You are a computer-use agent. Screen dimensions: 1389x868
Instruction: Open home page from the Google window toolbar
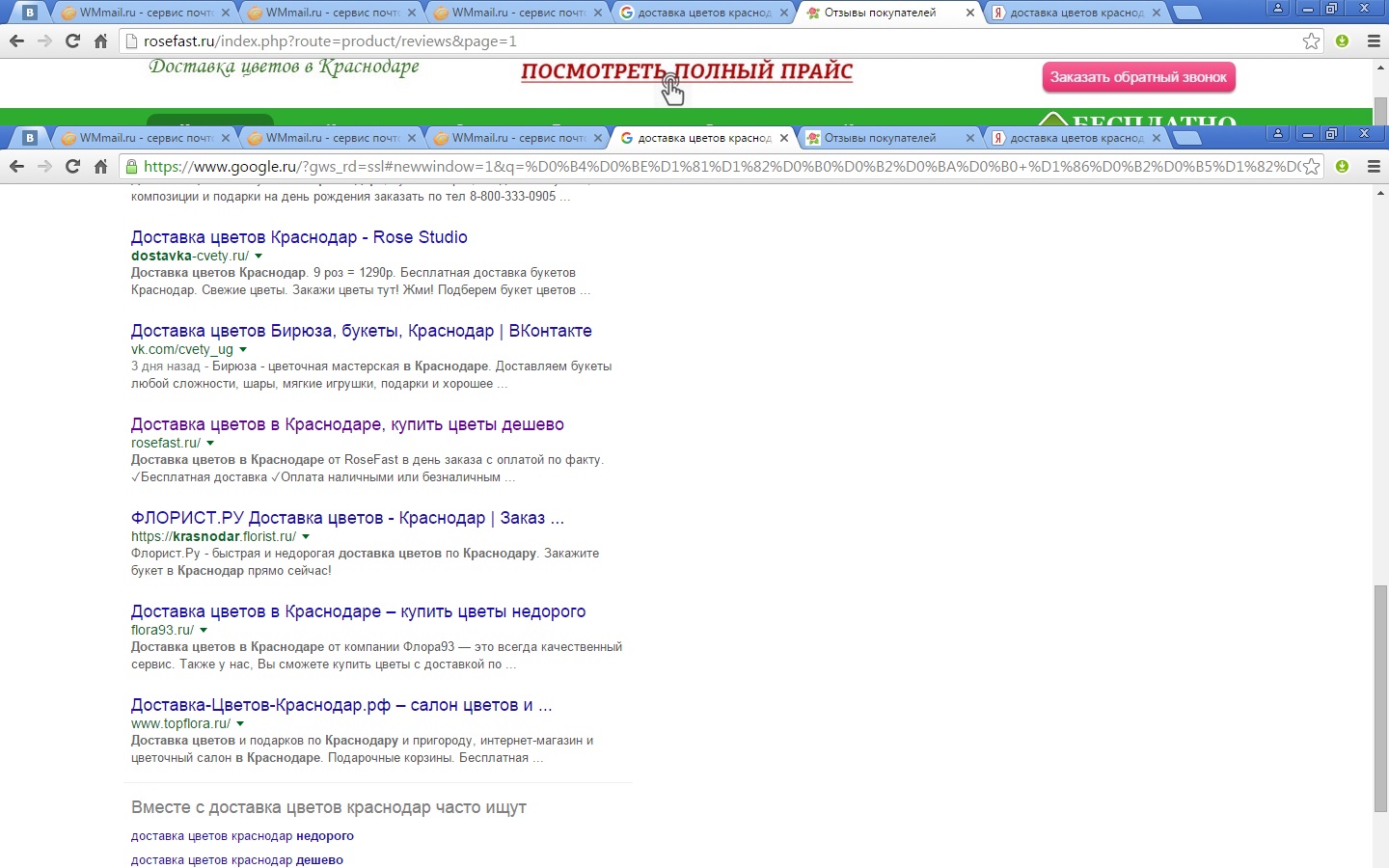(100, 167)
